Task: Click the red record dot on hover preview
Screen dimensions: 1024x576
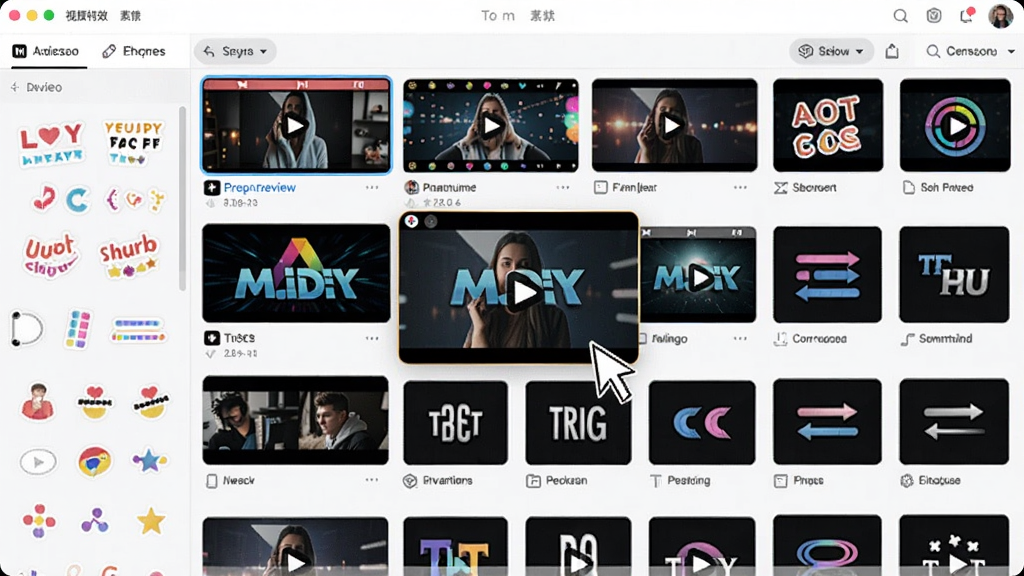Action: click(x=411, y=221)
